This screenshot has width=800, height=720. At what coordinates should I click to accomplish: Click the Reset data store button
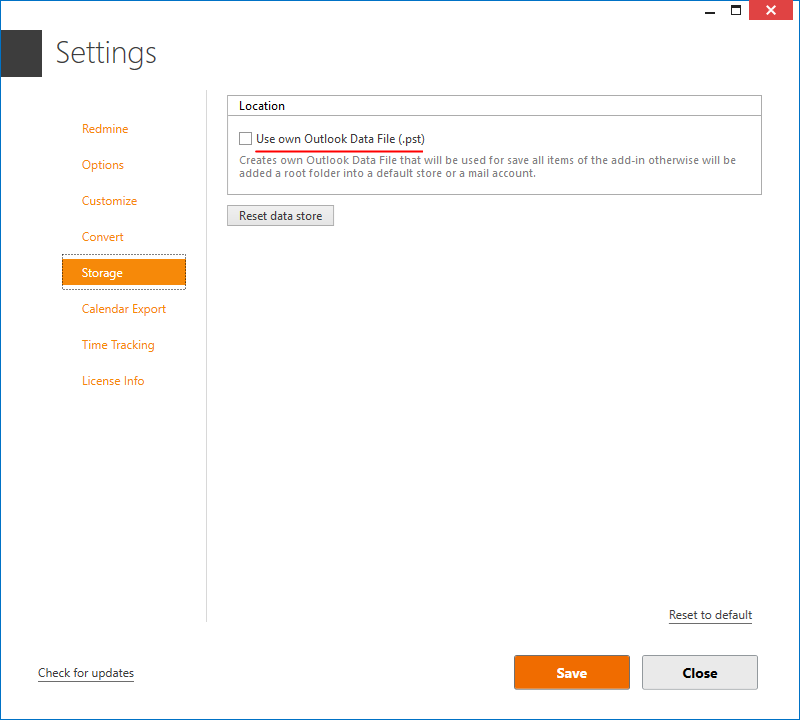click(281, 216)
